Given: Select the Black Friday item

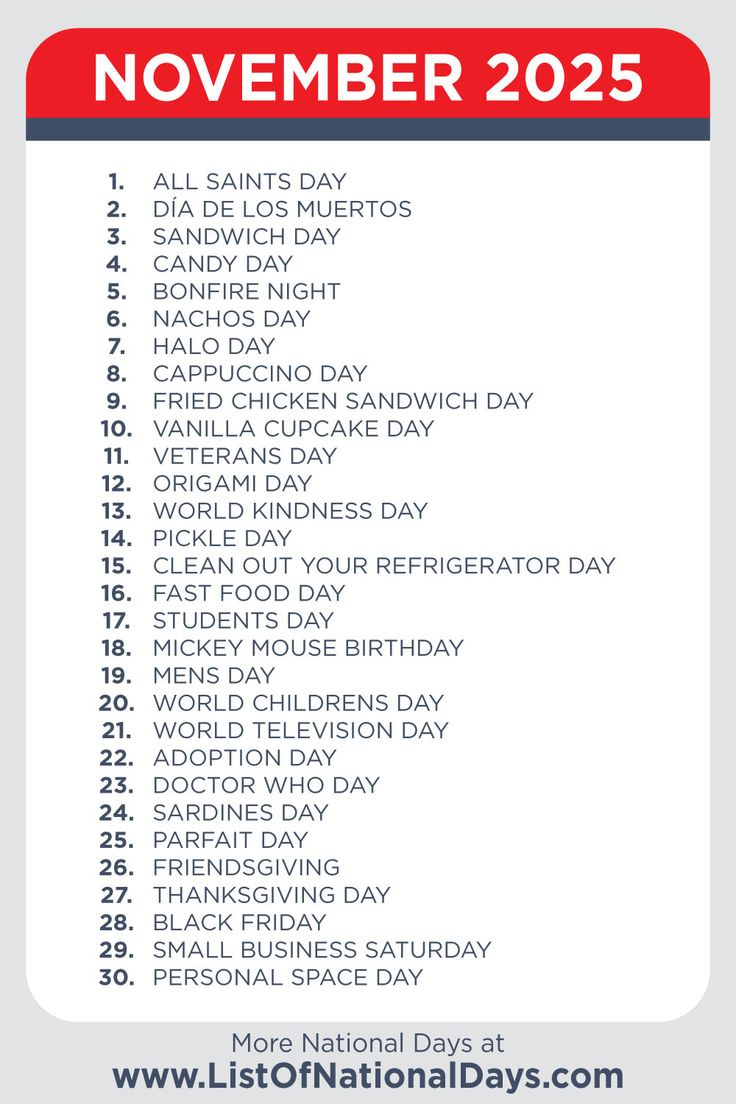Looking at the screenshot, I should 239,922.
